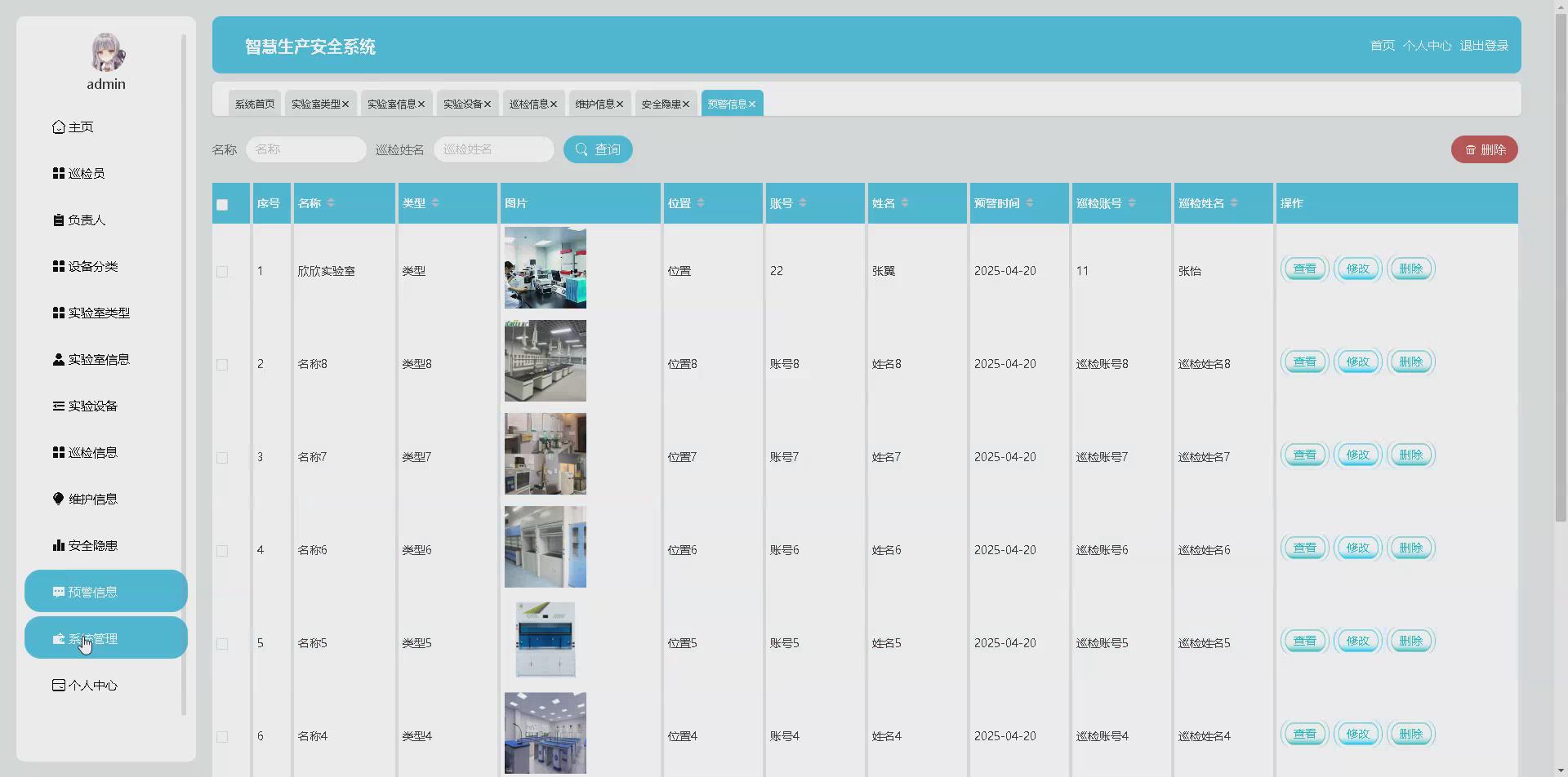Screen dimensions: 1568x777
Task: Close the 安全隐患 tab
Action: click(x=686, y=104)
